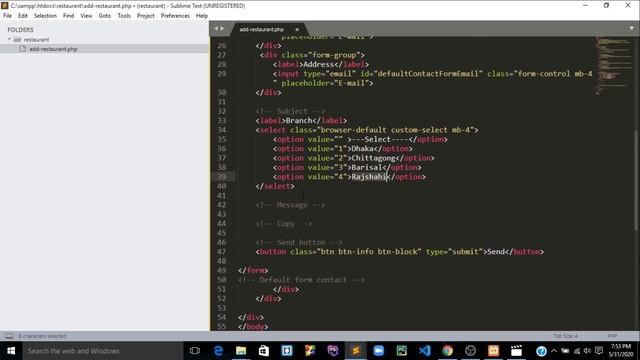This screenshot has width=640, height=360.
Task: Click the word Rajshahi on line 39
Action: [x=369, y=177]
